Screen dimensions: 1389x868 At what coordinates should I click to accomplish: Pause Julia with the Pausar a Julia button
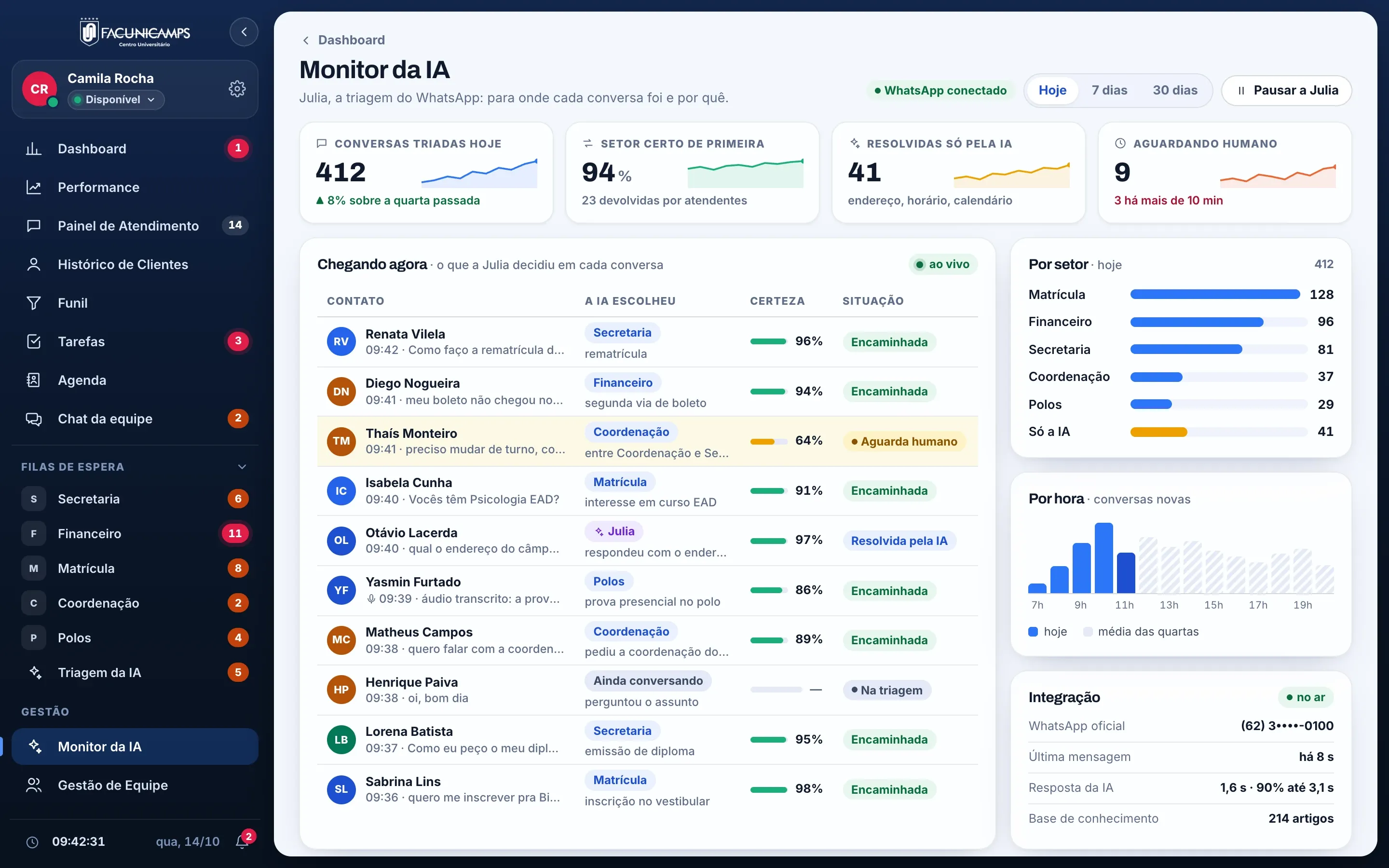[x=1286, y=90]
